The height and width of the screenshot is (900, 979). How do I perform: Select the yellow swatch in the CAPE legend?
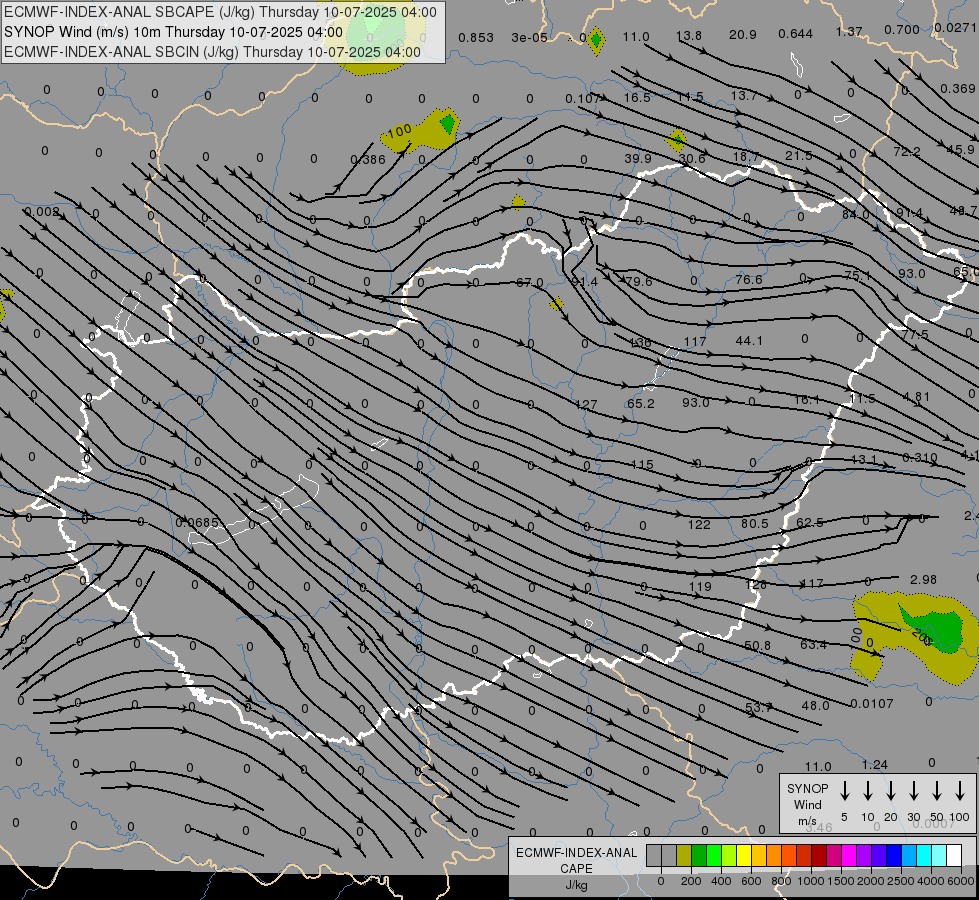744,856
